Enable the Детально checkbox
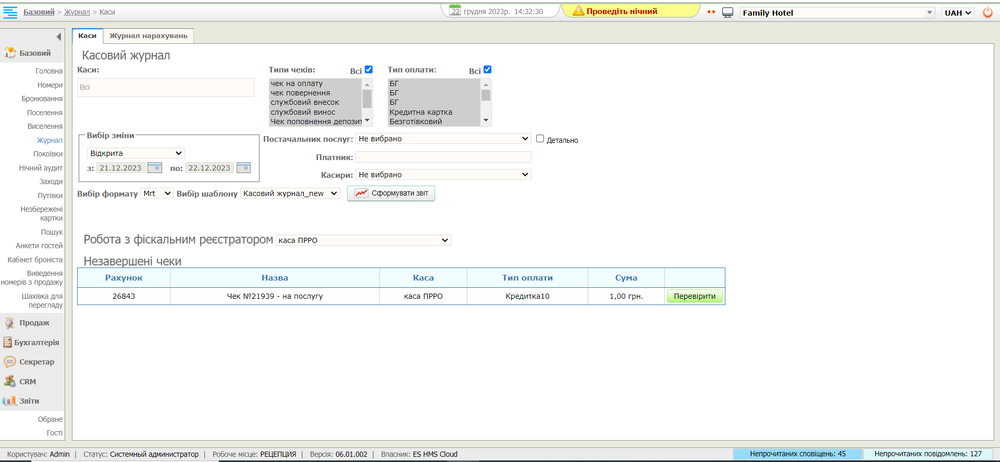 click(541, 139)
